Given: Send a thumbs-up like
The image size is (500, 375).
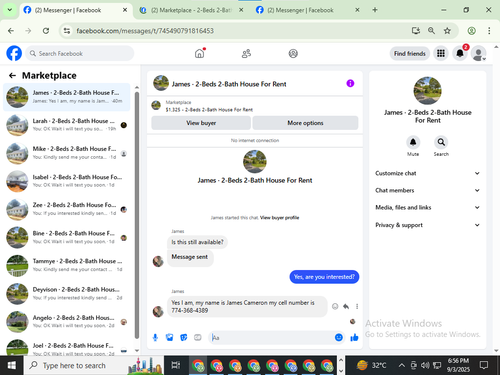Looking at the screenshot, I should click(x=354, y=338).
